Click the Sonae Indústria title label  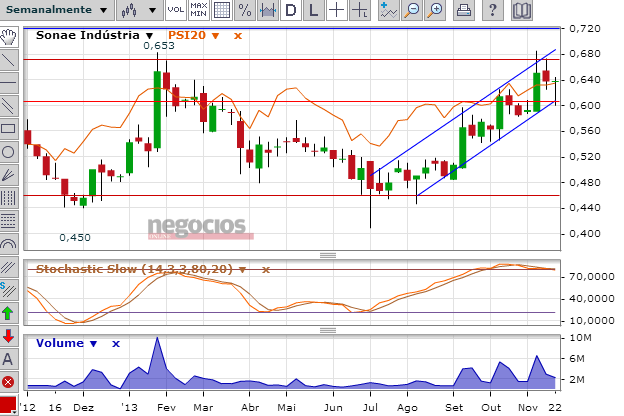(88, 35)
